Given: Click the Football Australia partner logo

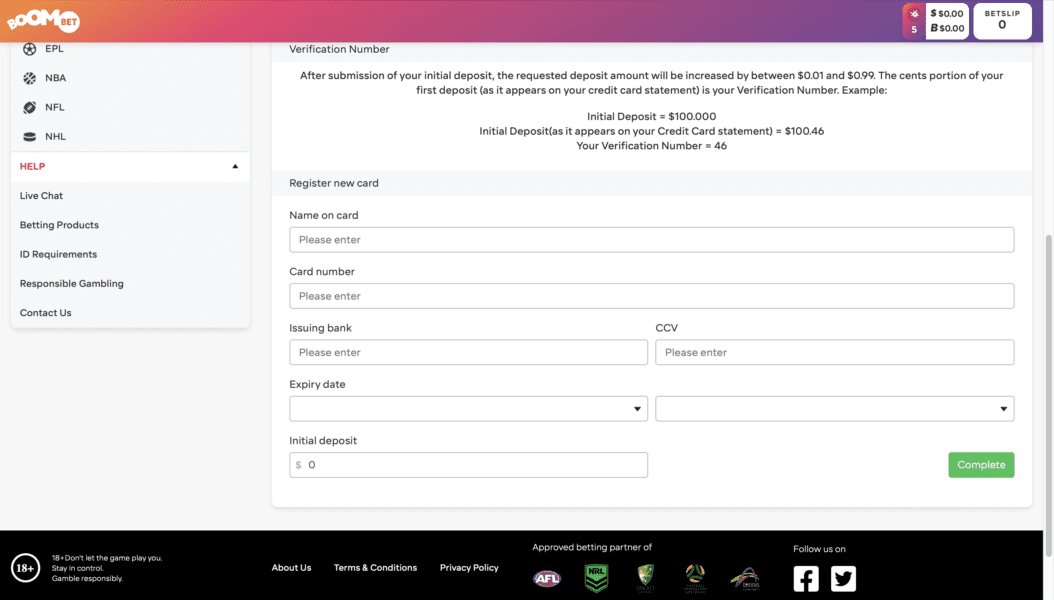Looking at the screenshot, I should click(x=695, y=578).
